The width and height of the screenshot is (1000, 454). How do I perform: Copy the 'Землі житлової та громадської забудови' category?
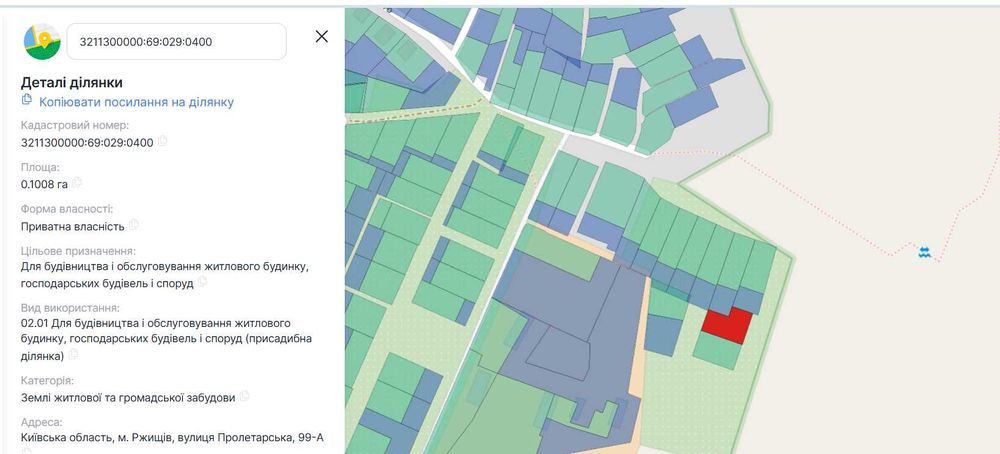pos(245,397)
